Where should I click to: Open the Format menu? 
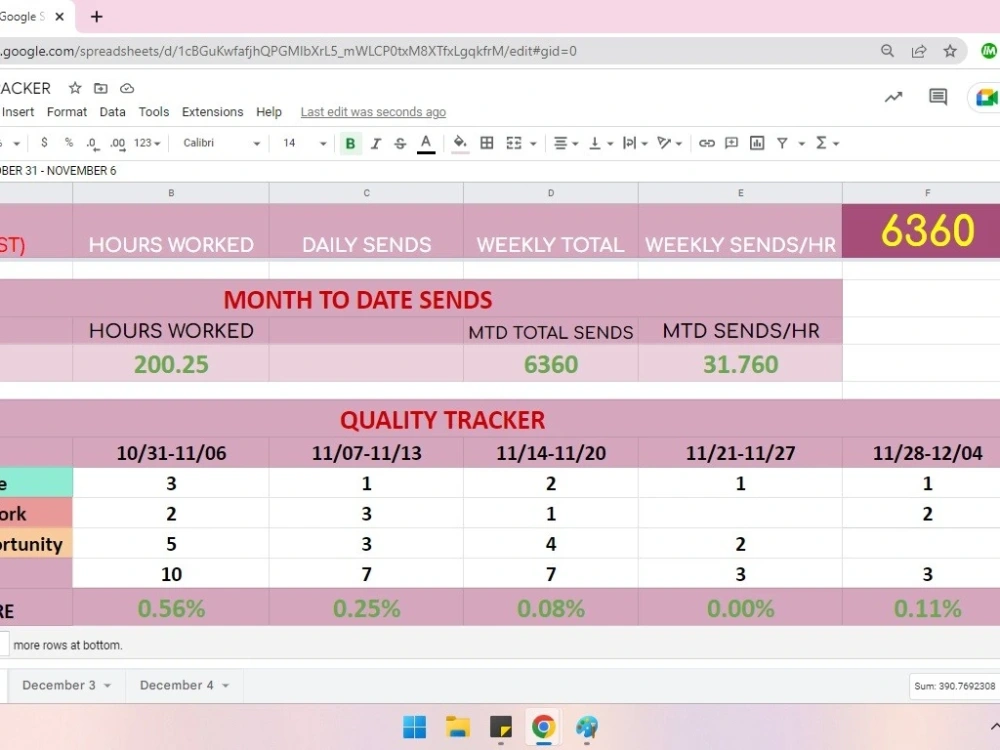[66, 111]
